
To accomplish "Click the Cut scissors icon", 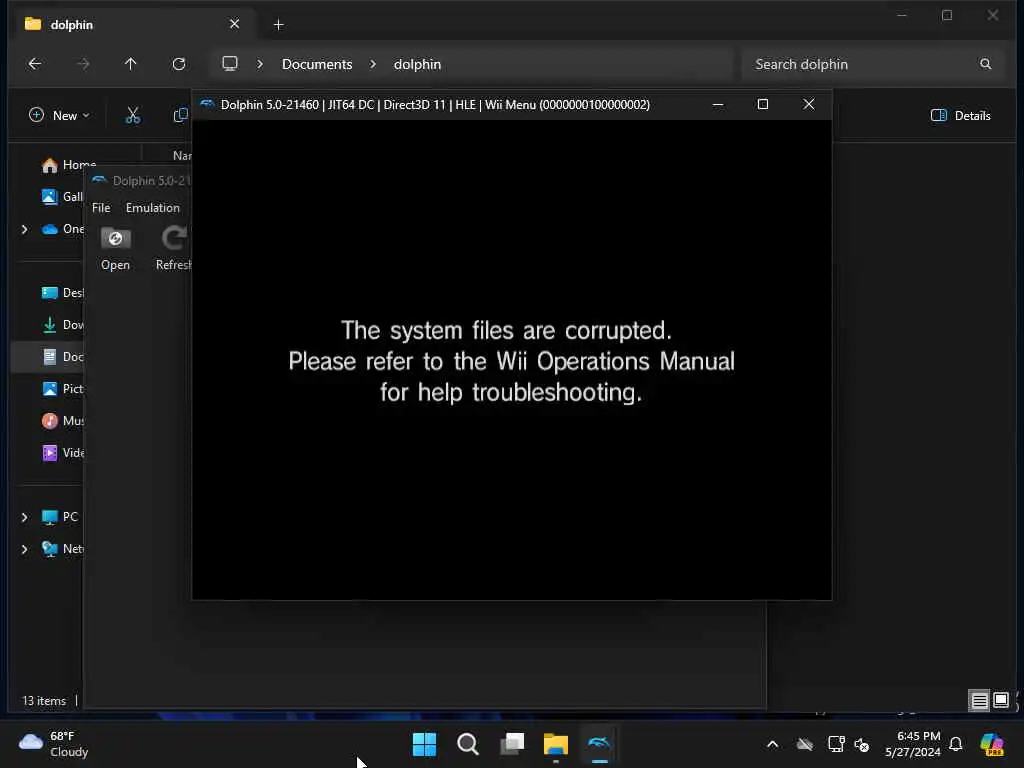I will (x=133, y=116).
